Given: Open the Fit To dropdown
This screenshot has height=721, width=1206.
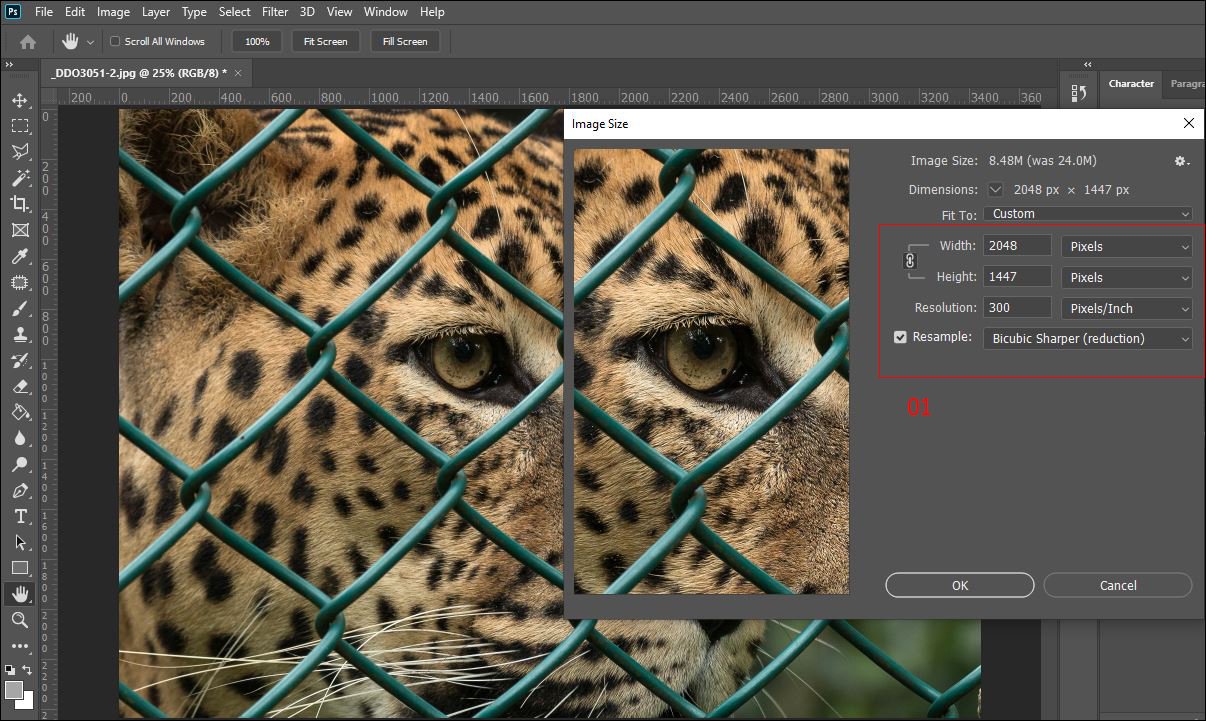Looking at the screenshot, I should (1087, 213).
